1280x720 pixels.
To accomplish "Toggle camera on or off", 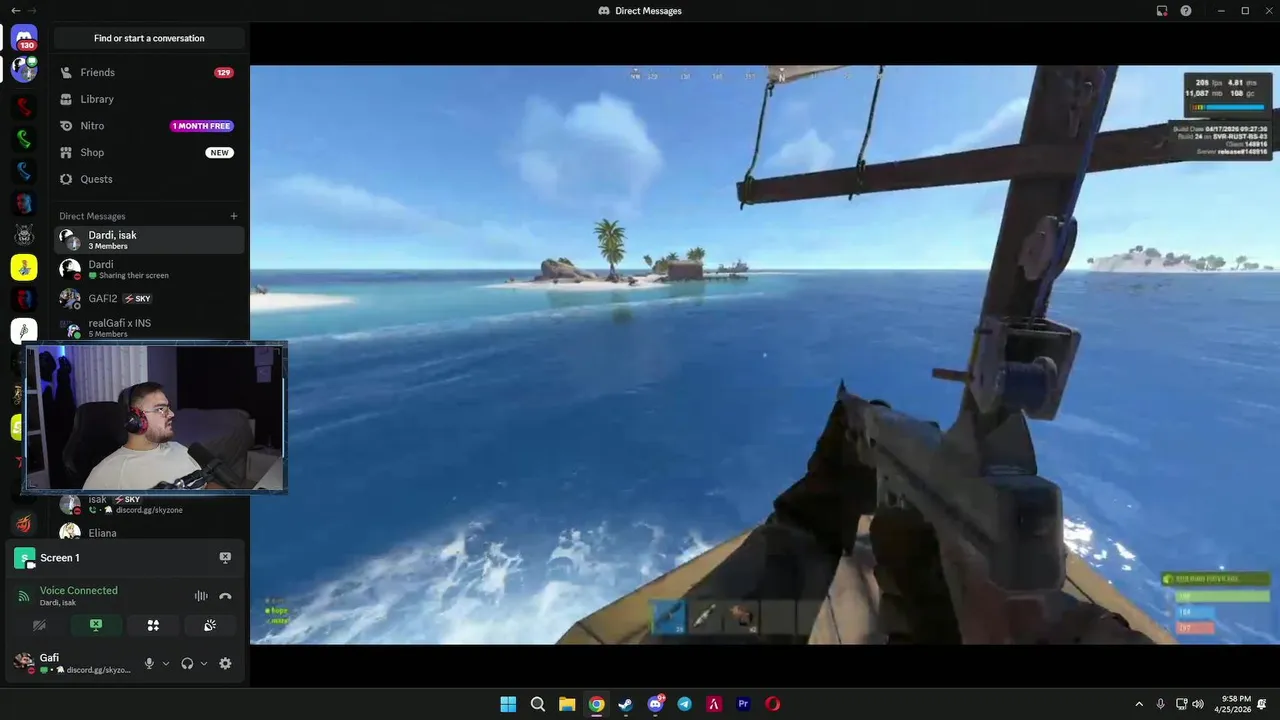I will pyautogui.click(x=39, y=625).
